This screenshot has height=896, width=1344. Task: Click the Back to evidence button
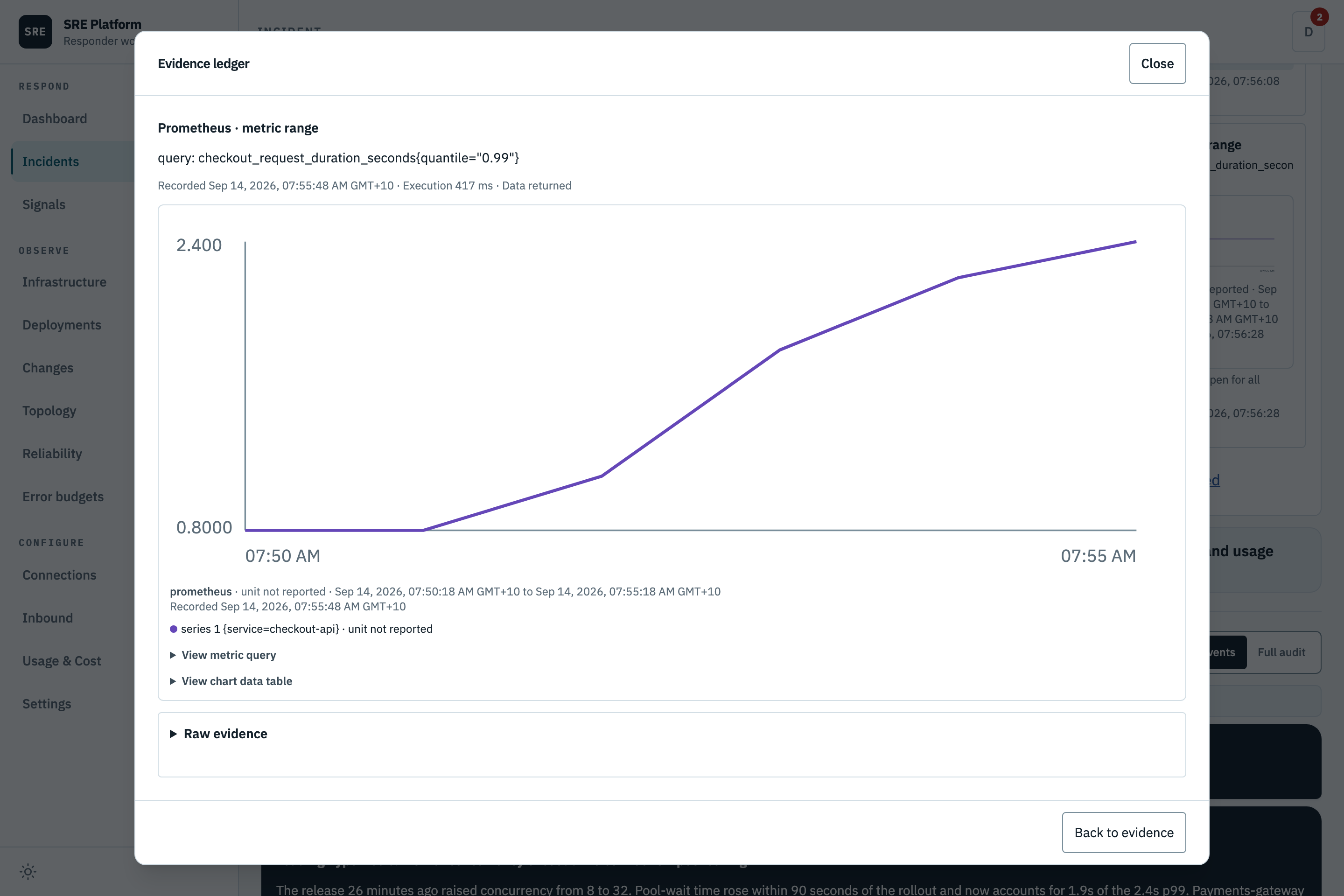1123,833
